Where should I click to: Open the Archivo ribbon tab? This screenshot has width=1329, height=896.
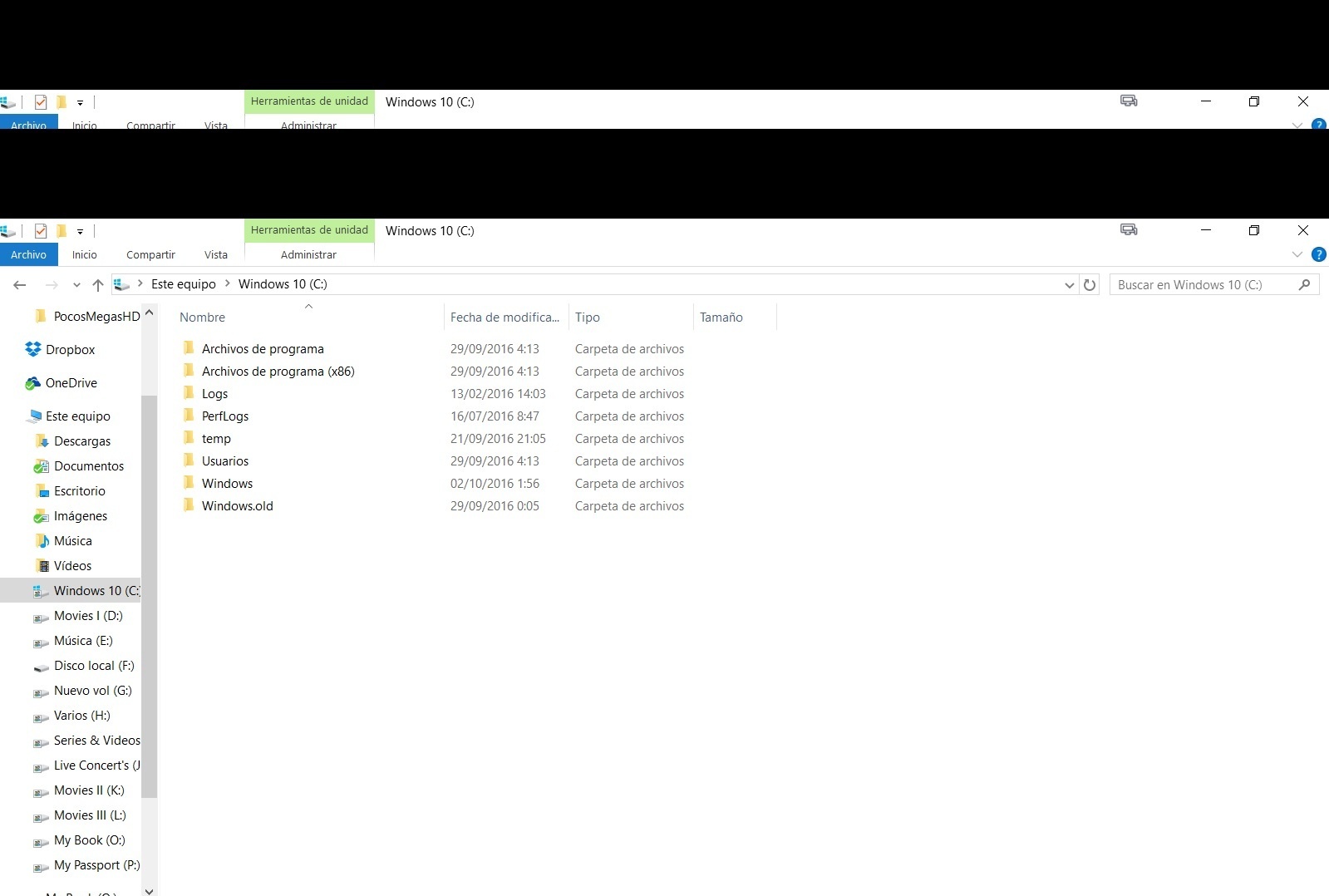click(28, 254)
